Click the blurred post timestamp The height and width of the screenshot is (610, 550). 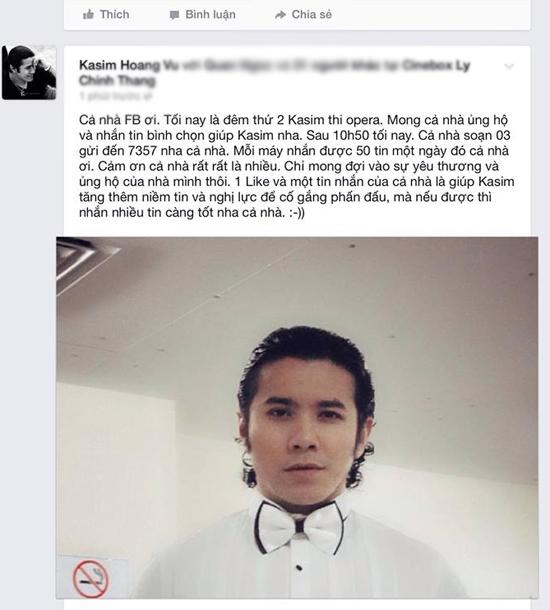click(x=115, y=96)
